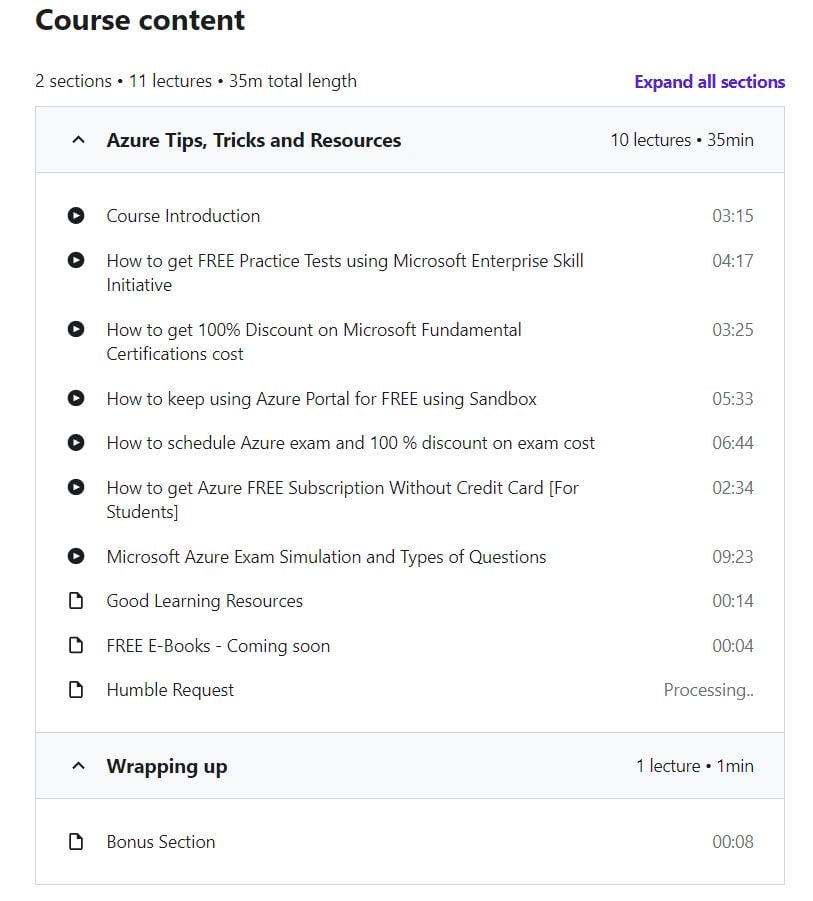Click play icon for FREE Subscription lecture
Viewport: 813px width, 901px height.
(76, 487)
